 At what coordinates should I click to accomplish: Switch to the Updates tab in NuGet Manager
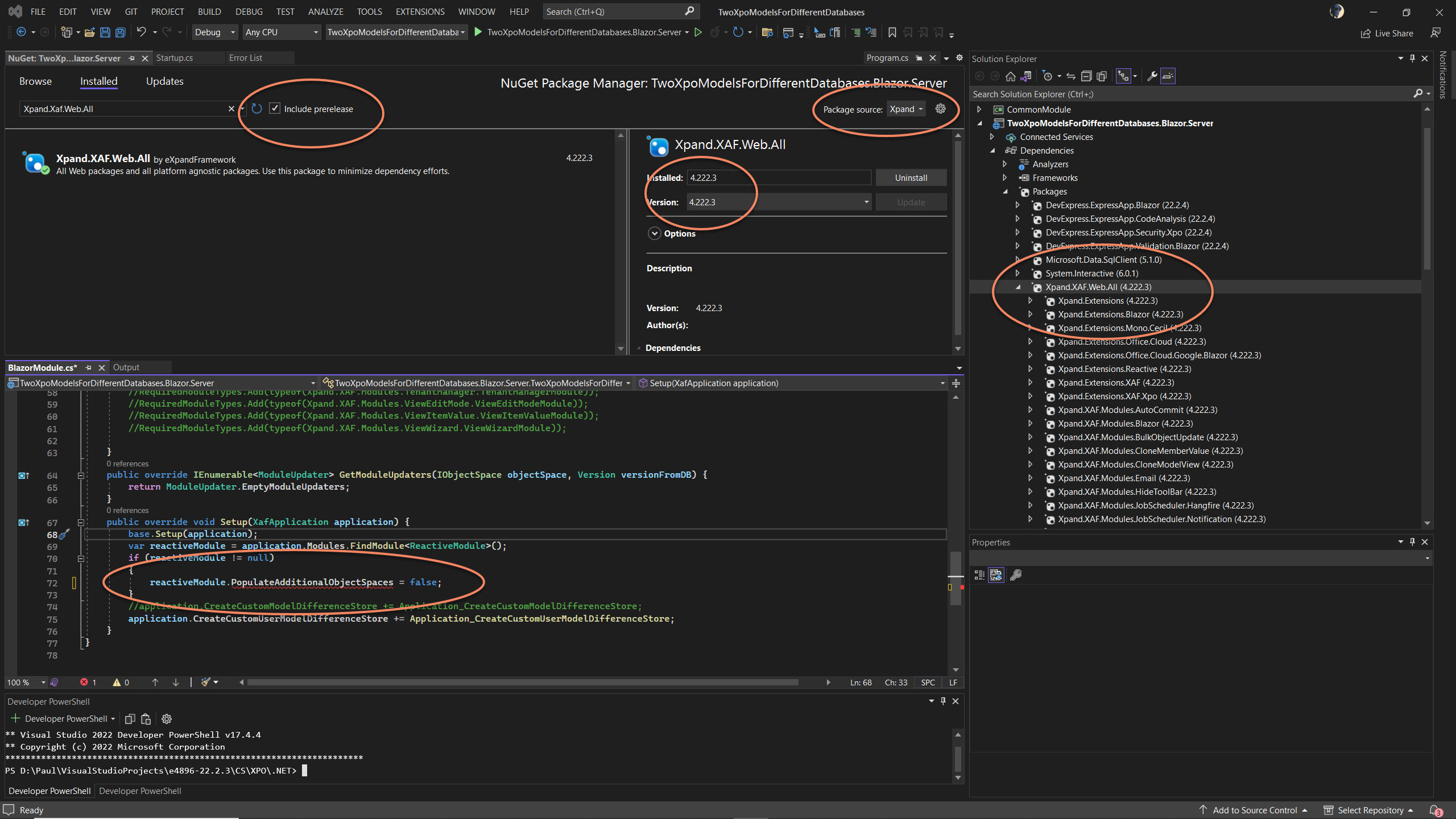coord(164,81)
